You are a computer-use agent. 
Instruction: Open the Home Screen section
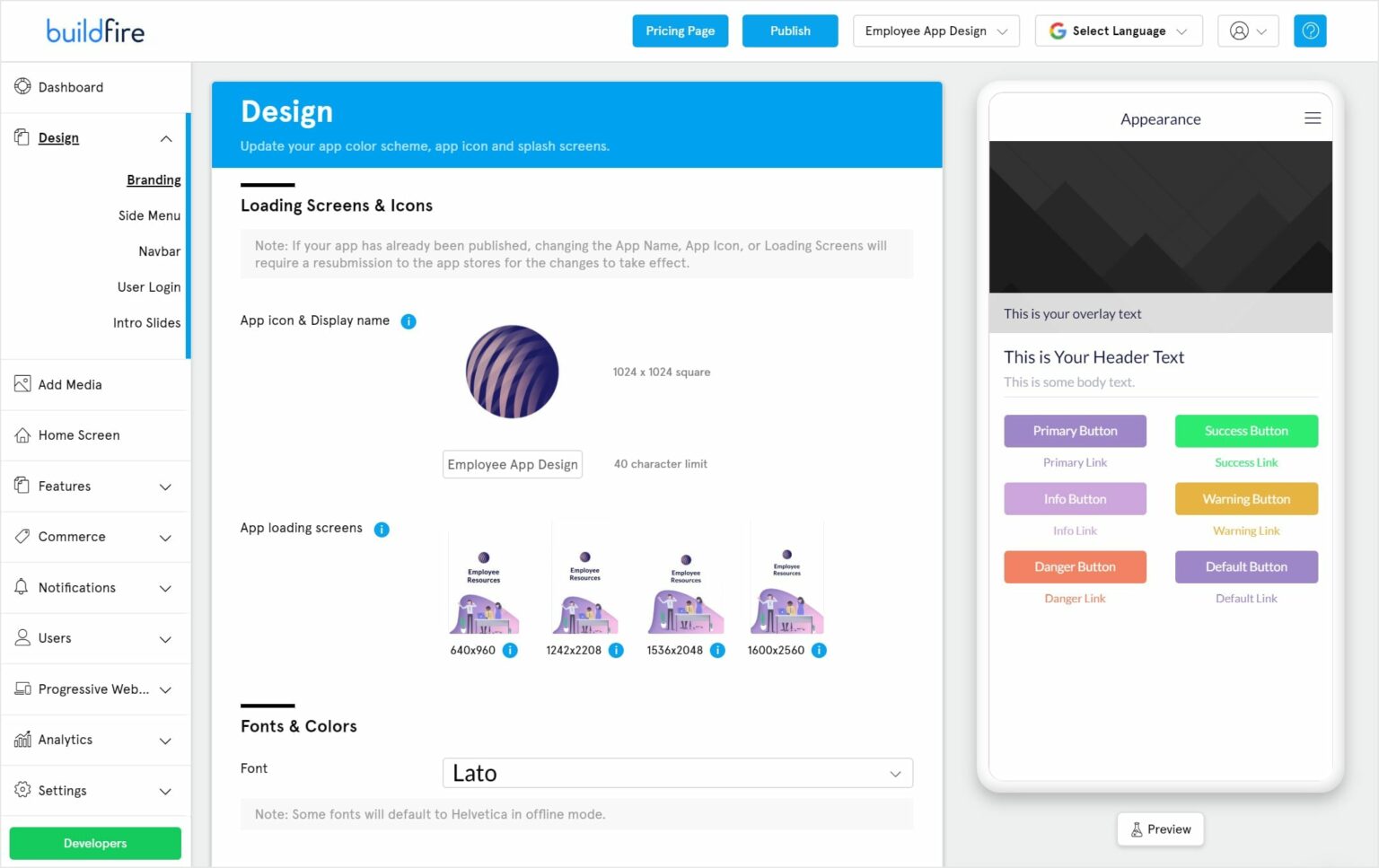(79, 435)
